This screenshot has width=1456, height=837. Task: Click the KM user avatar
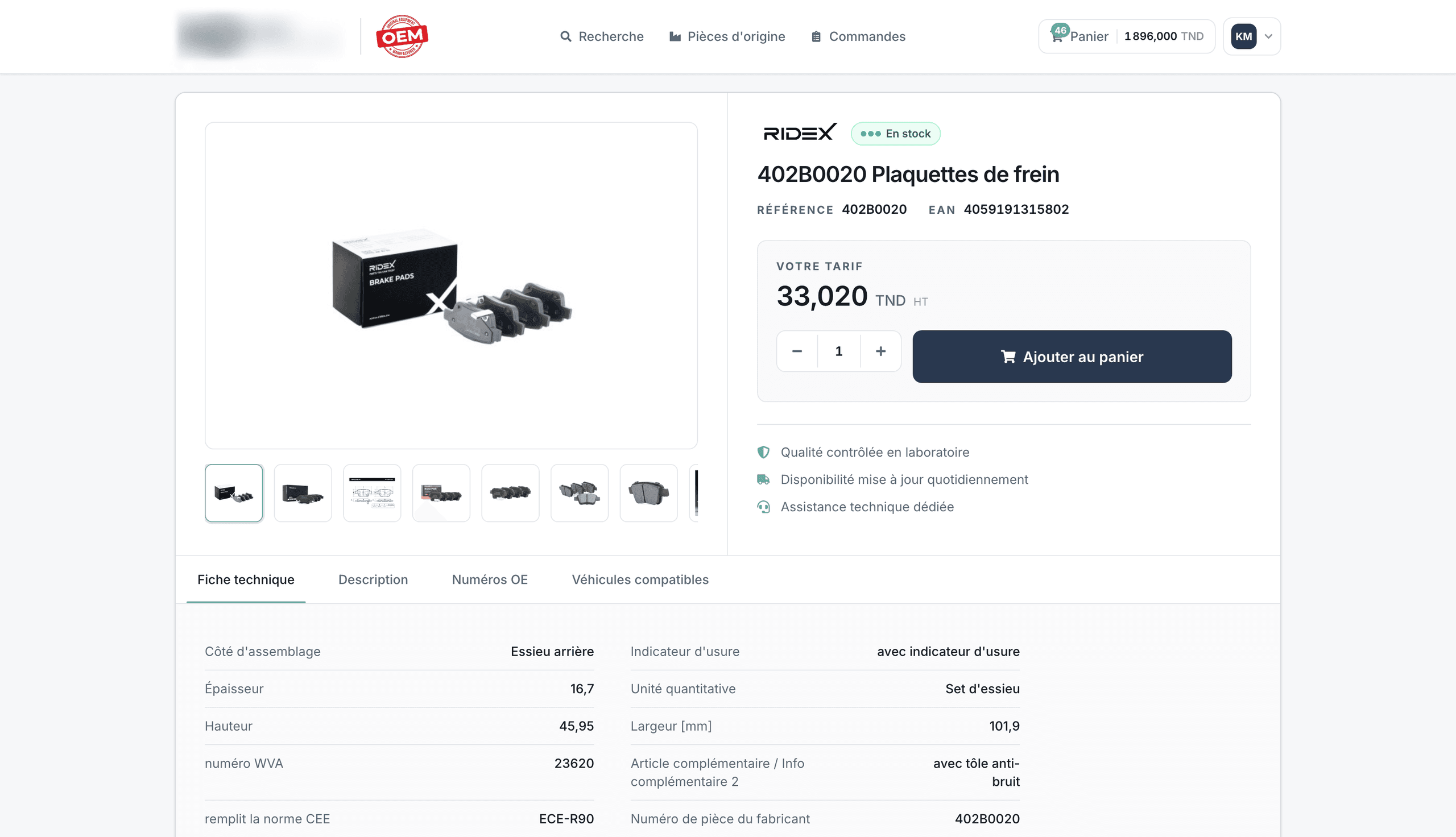coord(1243,36)
